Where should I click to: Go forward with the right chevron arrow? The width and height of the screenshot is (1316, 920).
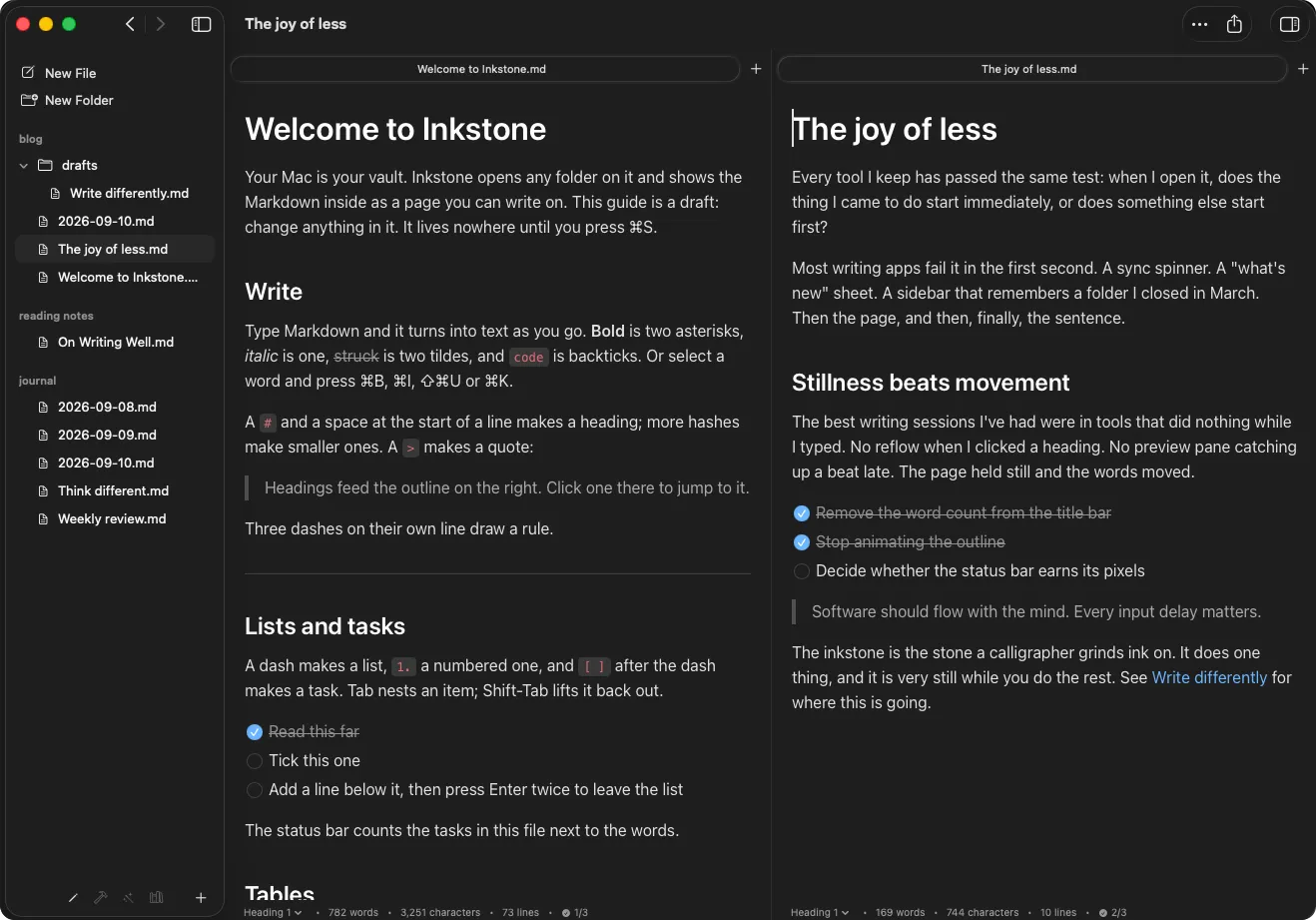click(x=161, y=24)
